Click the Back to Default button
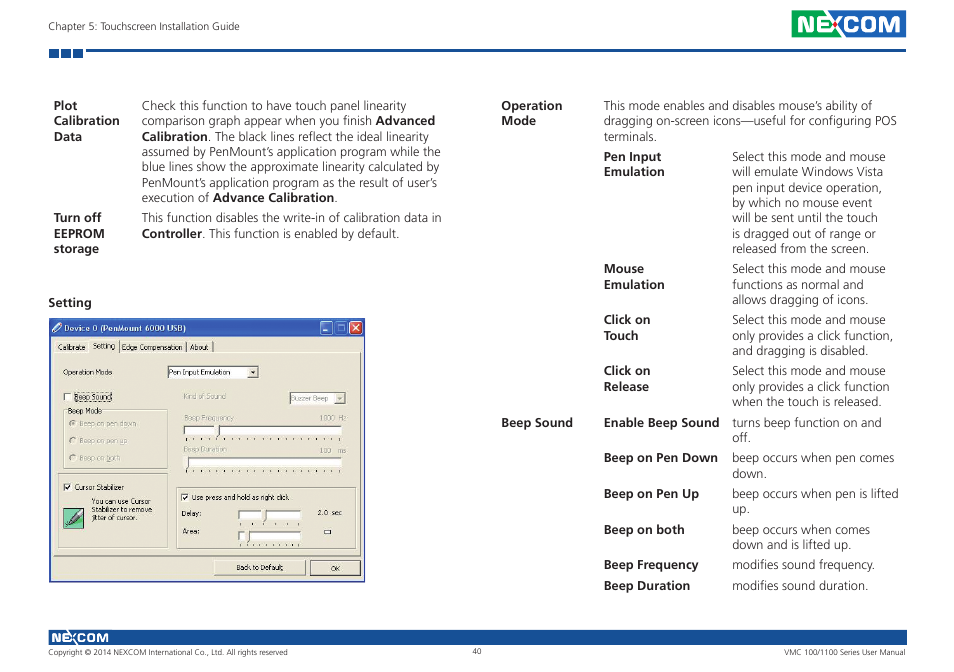This screenshot has width=954, height=672. 260,567
